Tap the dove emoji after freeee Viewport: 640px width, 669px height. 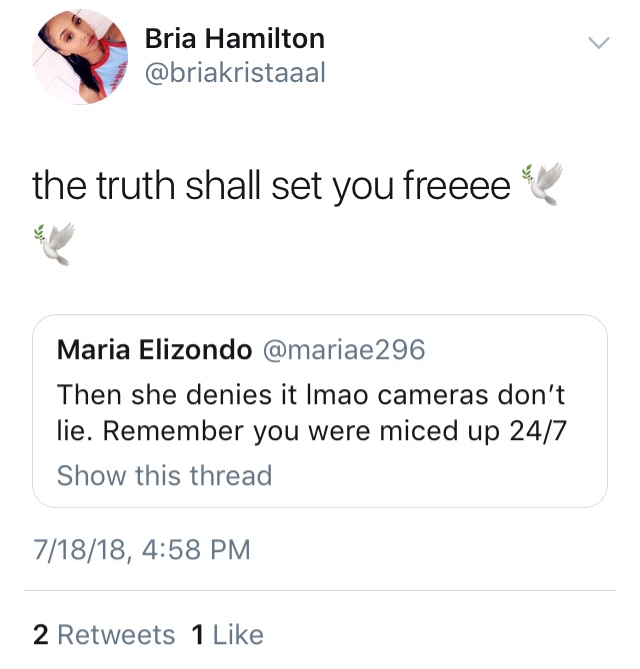[542, 184]
